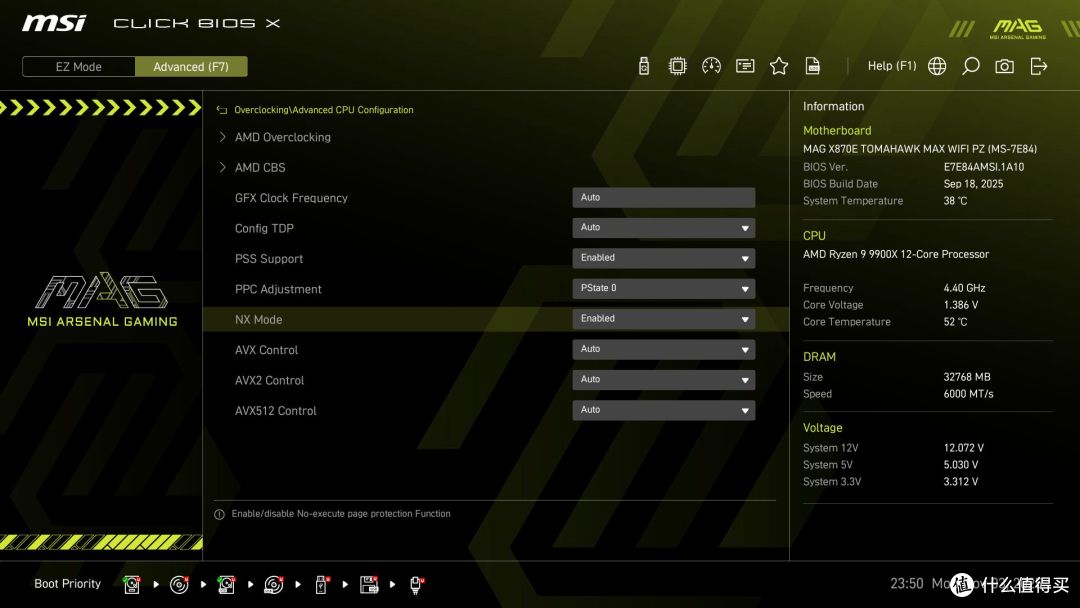The height and width of the screenshot is (608, 1080).
Task: Open the AVX Control dropdown
Action: click(x=663, y=349)
